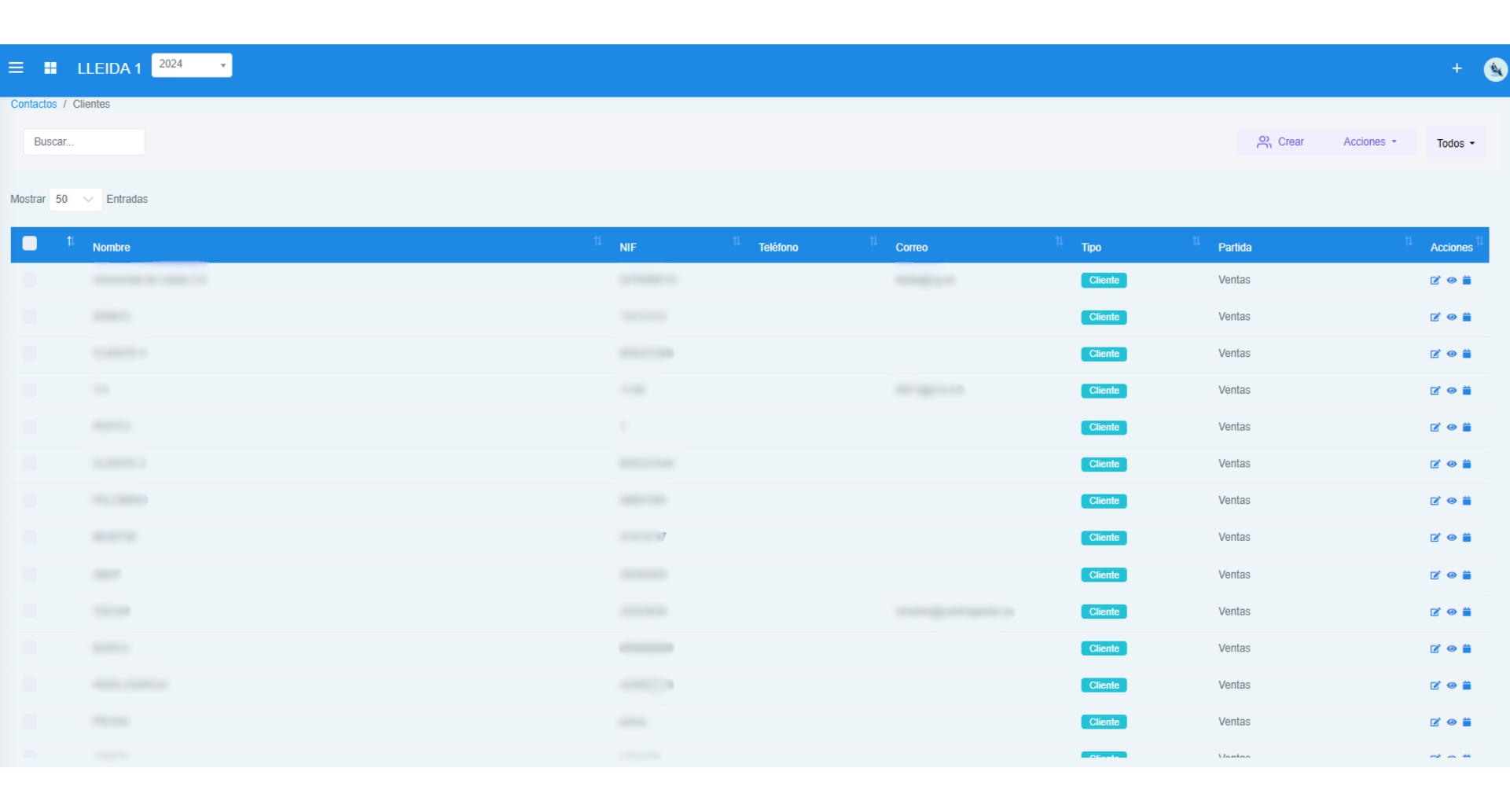The image size is (1510, 812).
Task: Go to Contactos breadcrumb link
Action: (x=34, y=105)
